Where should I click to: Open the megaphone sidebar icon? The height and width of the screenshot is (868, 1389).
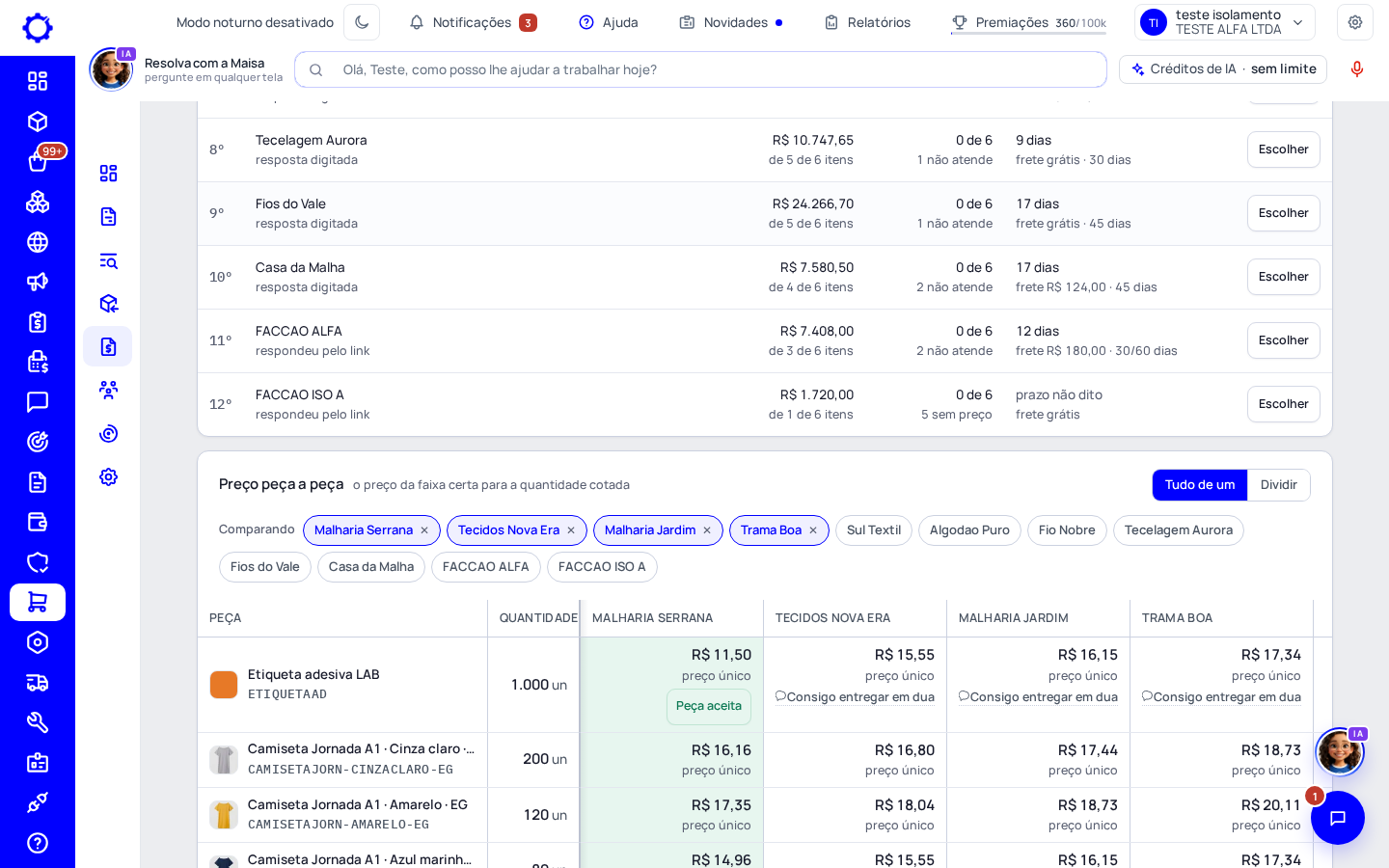[38, 282]
